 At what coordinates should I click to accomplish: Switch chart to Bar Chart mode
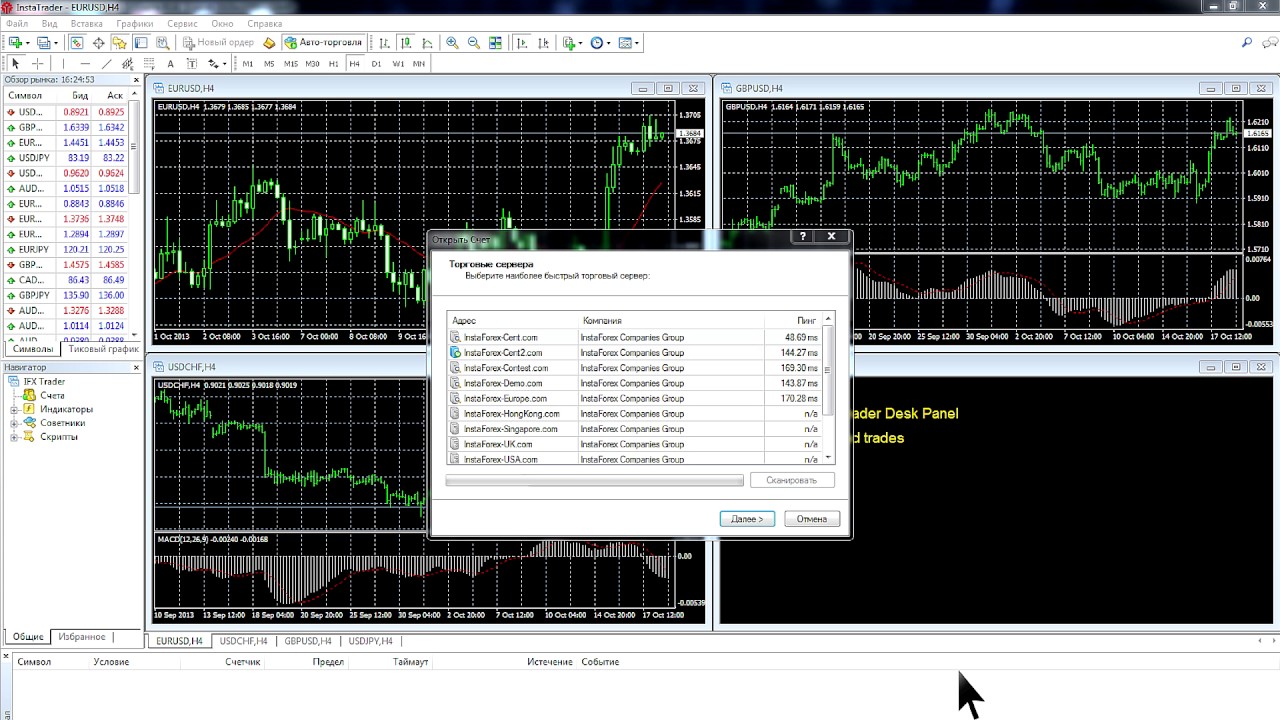(384, 43)
